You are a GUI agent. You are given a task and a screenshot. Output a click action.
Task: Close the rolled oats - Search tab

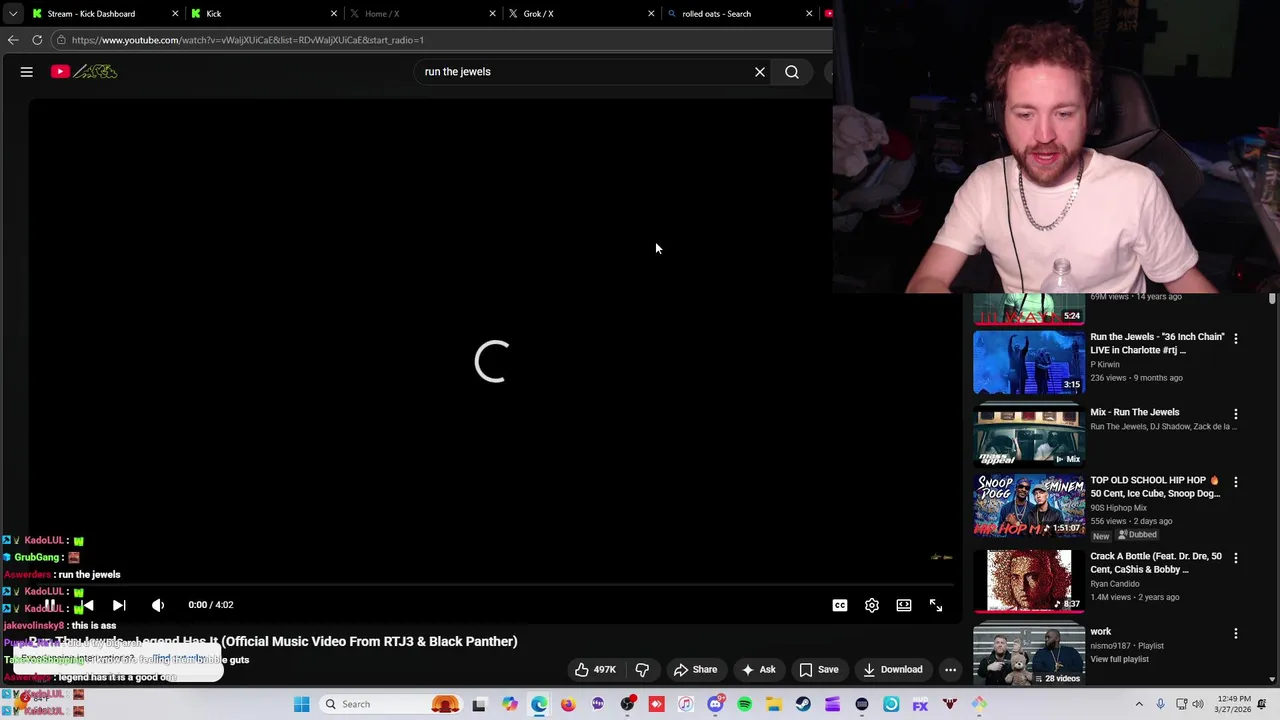809,14
